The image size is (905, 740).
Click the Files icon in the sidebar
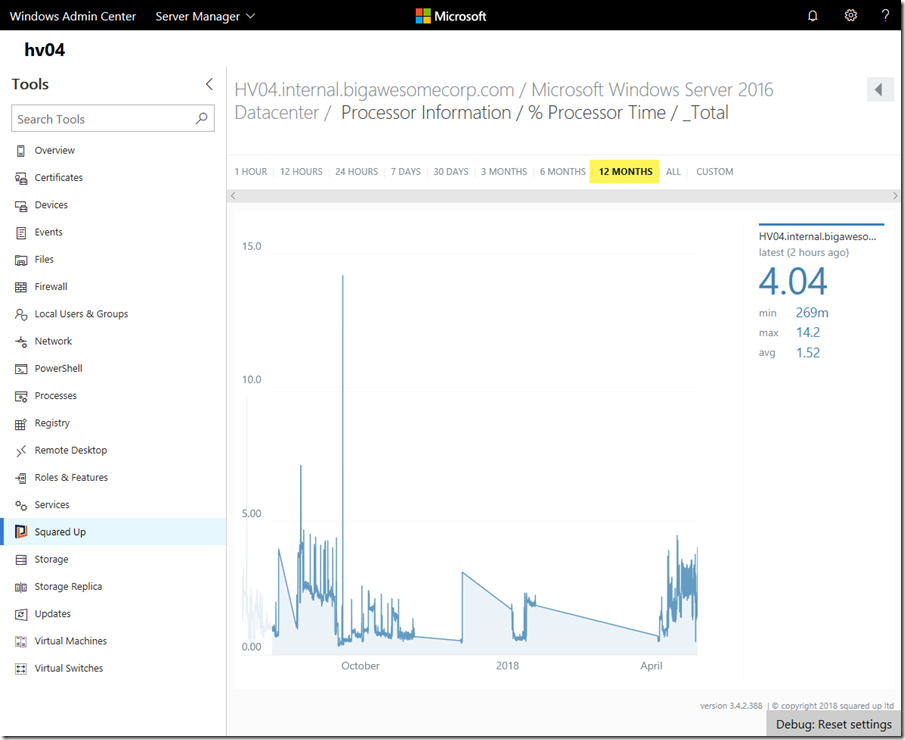(x=21, y=260)
